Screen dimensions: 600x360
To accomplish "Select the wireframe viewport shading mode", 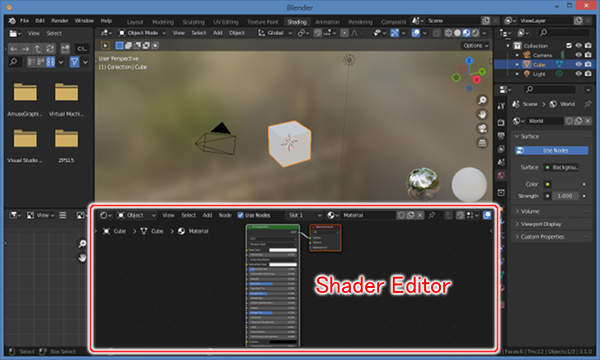I will (x=448, y=33).
